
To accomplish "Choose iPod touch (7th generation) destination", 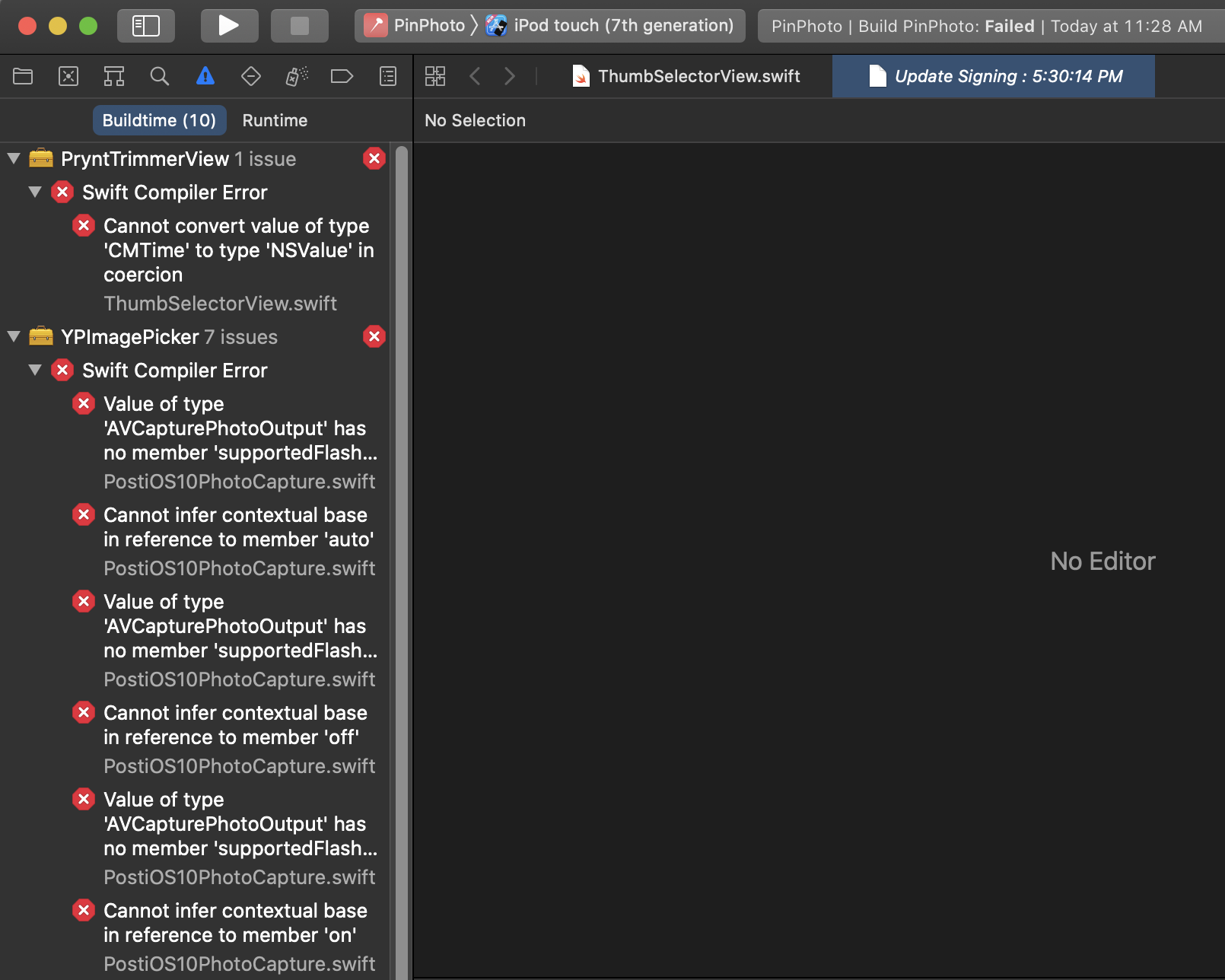I will pyautogui.click(x=609, y=26).
